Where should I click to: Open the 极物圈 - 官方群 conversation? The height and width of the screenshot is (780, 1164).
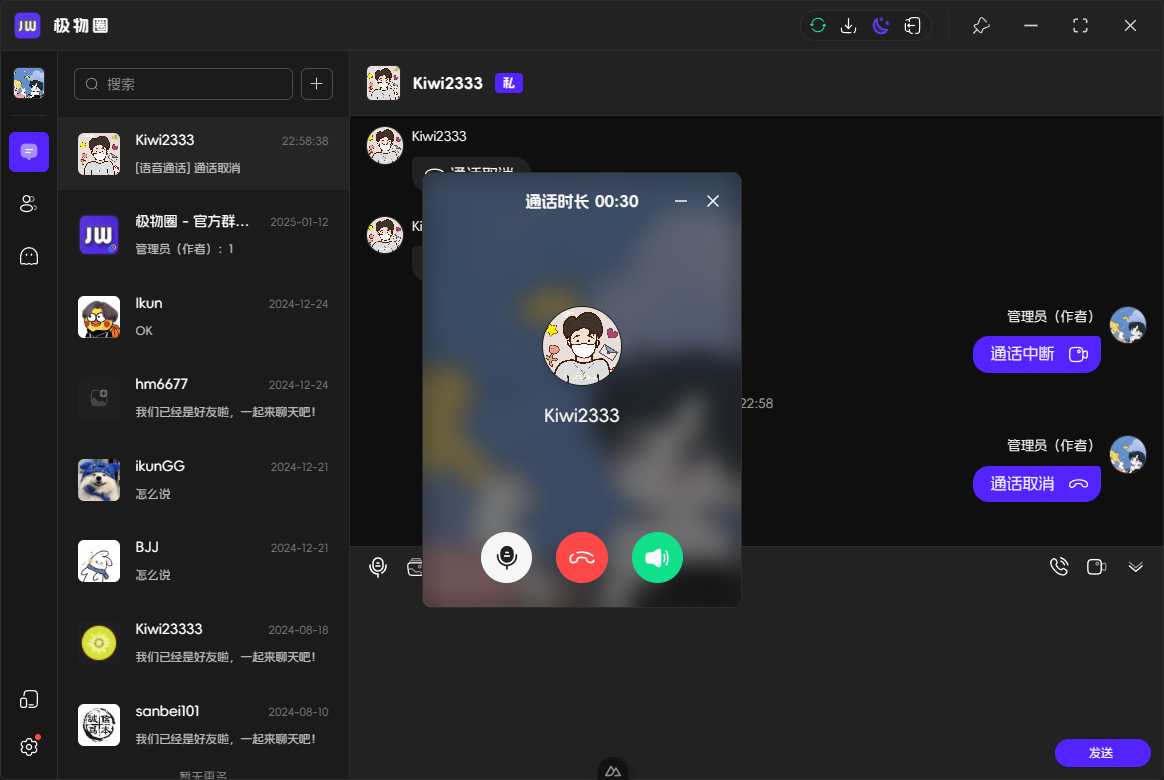click(x=203, y=235)
